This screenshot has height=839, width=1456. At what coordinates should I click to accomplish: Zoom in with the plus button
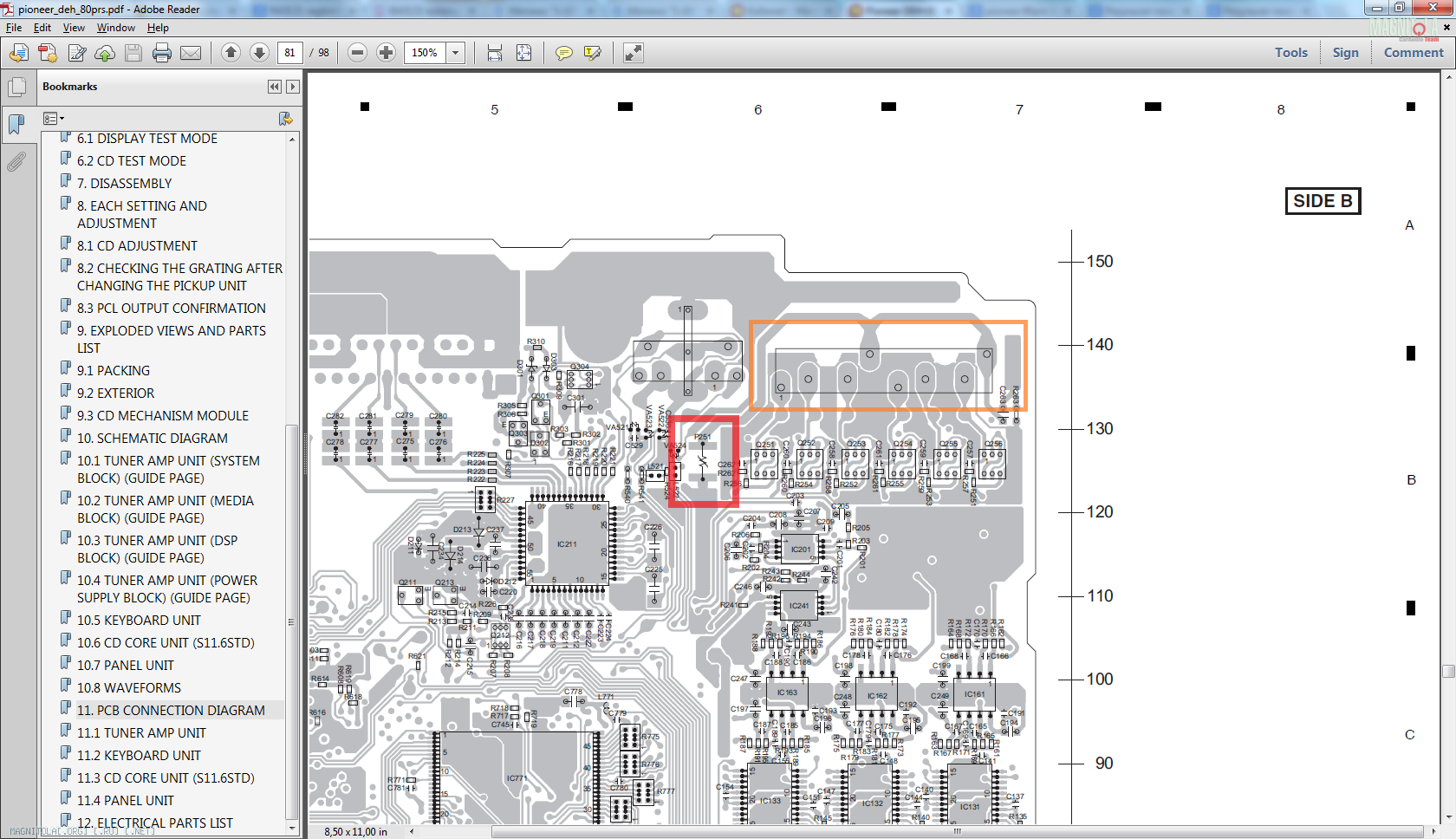coord(386,53)
